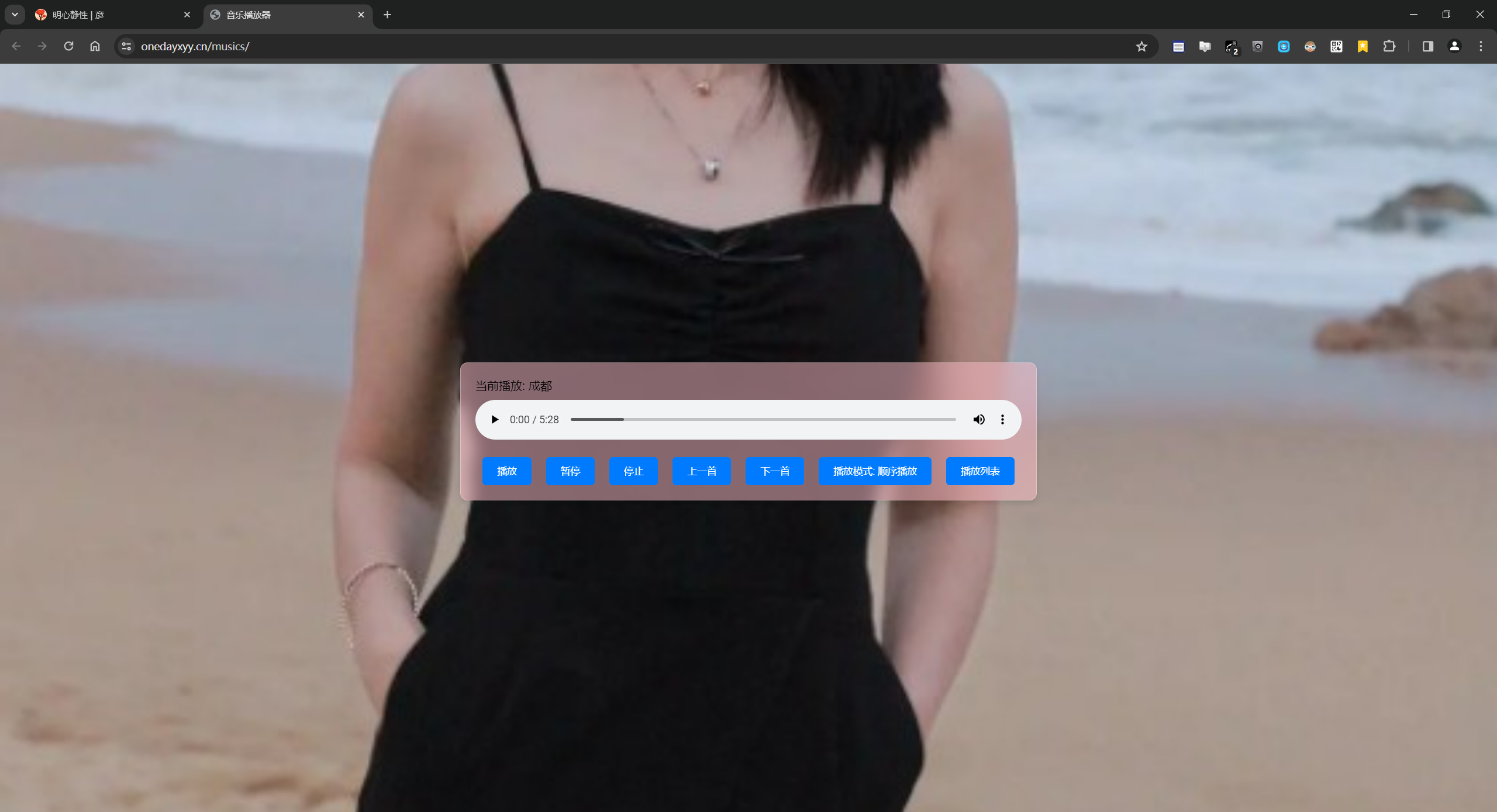
Task: Click the QR code extension icon
Action: tap(1336, 46)
